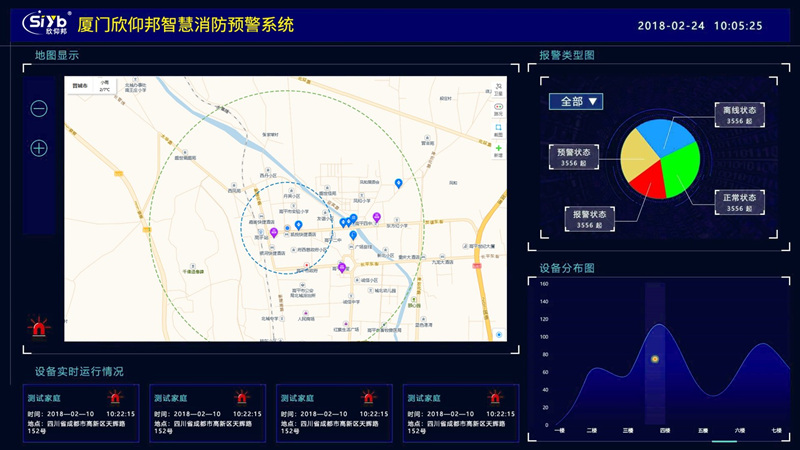The height and width of the screenshot is (450, 800).
Task: Click the red alarm siren beside the map
Action: (x=39, y=327)
